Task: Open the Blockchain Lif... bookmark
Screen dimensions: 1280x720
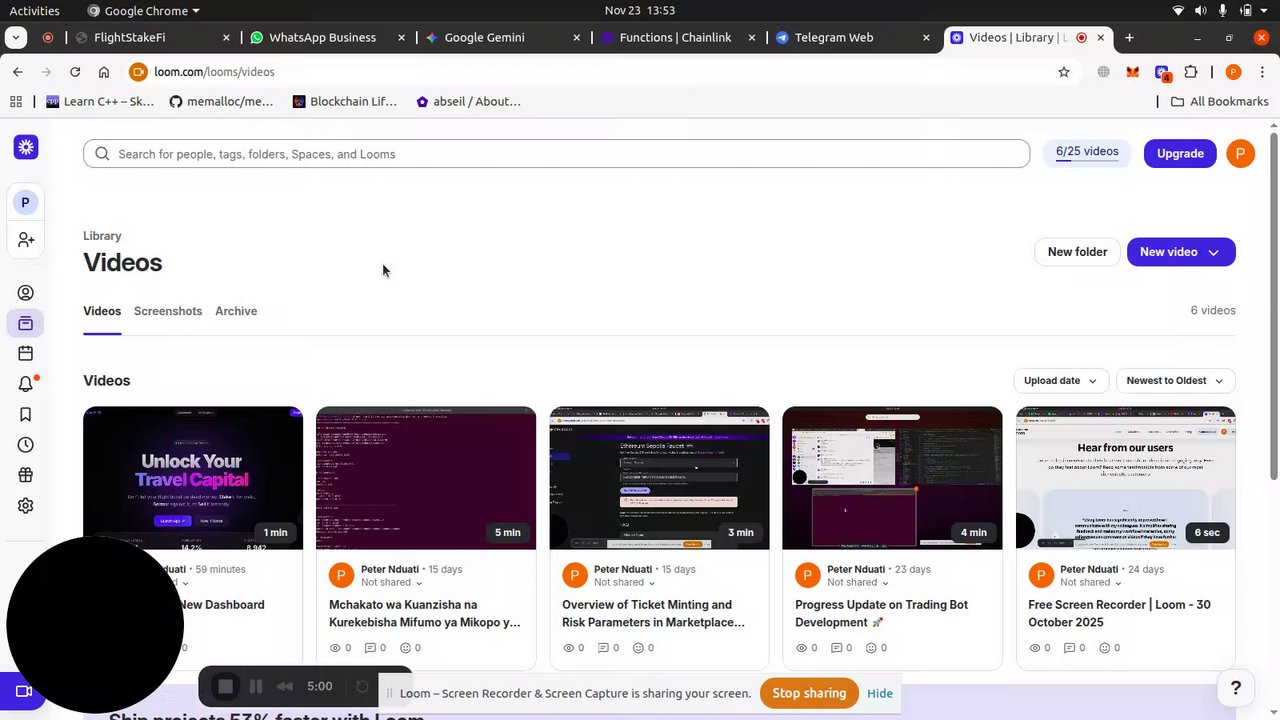Action: click(344, 101)
